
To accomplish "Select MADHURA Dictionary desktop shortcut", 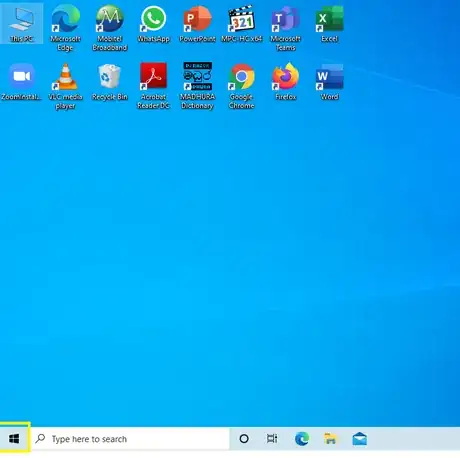I will pos(198,86).
